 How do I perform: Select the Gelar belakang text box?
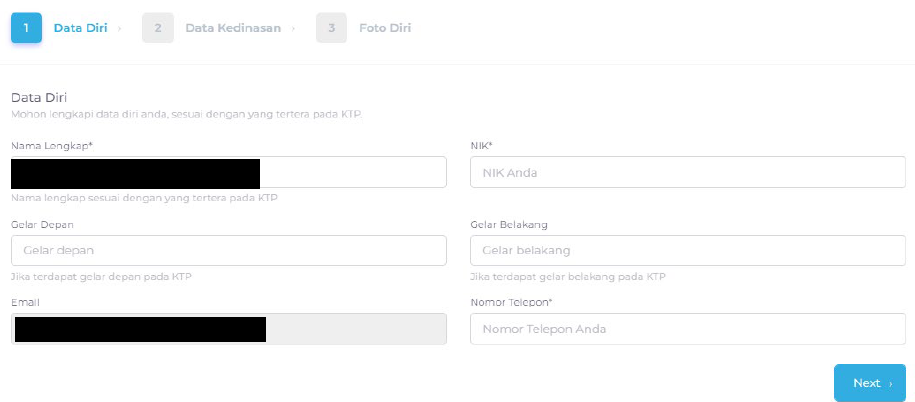click(x=688, y=250)
